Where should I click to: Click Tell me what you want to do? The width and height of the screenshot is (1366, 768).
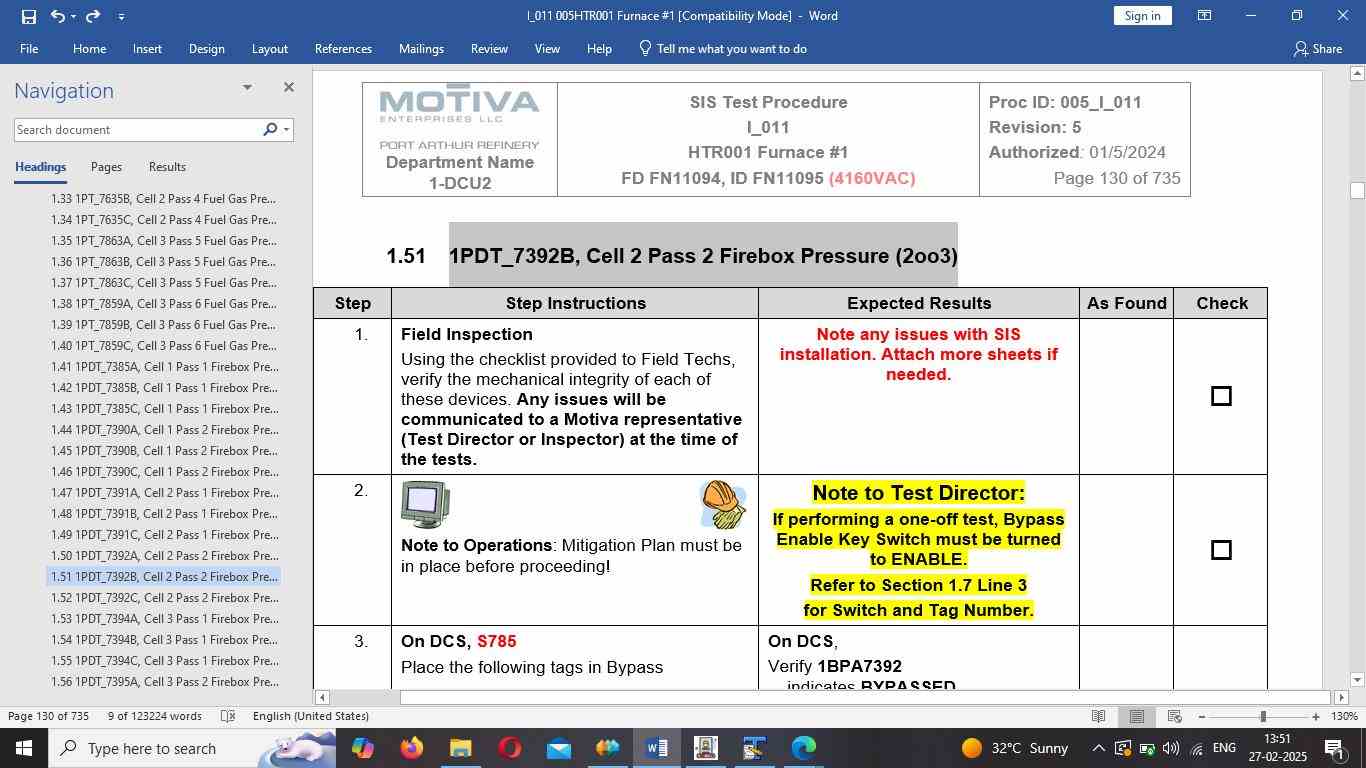(723, 49)
